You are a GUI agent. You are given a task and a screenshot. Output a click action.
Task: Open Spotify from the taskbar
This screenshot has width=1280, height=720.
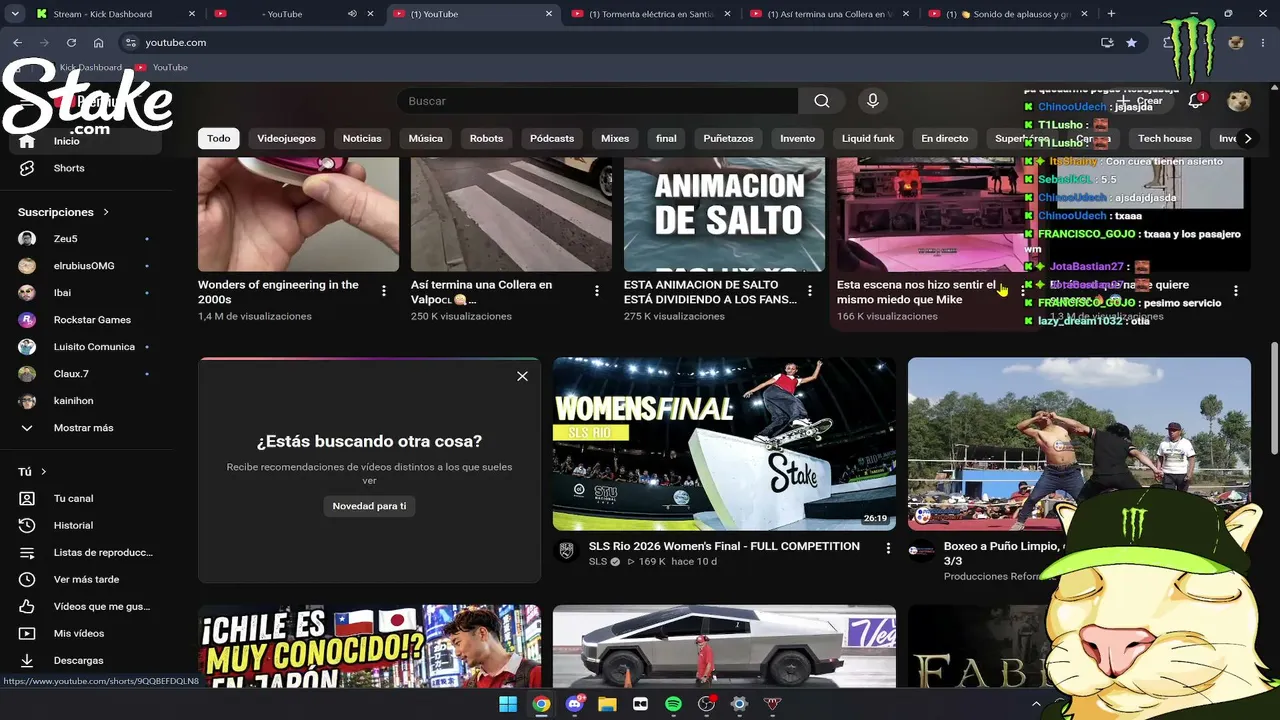pyautogui.click(x=673, y=704)
